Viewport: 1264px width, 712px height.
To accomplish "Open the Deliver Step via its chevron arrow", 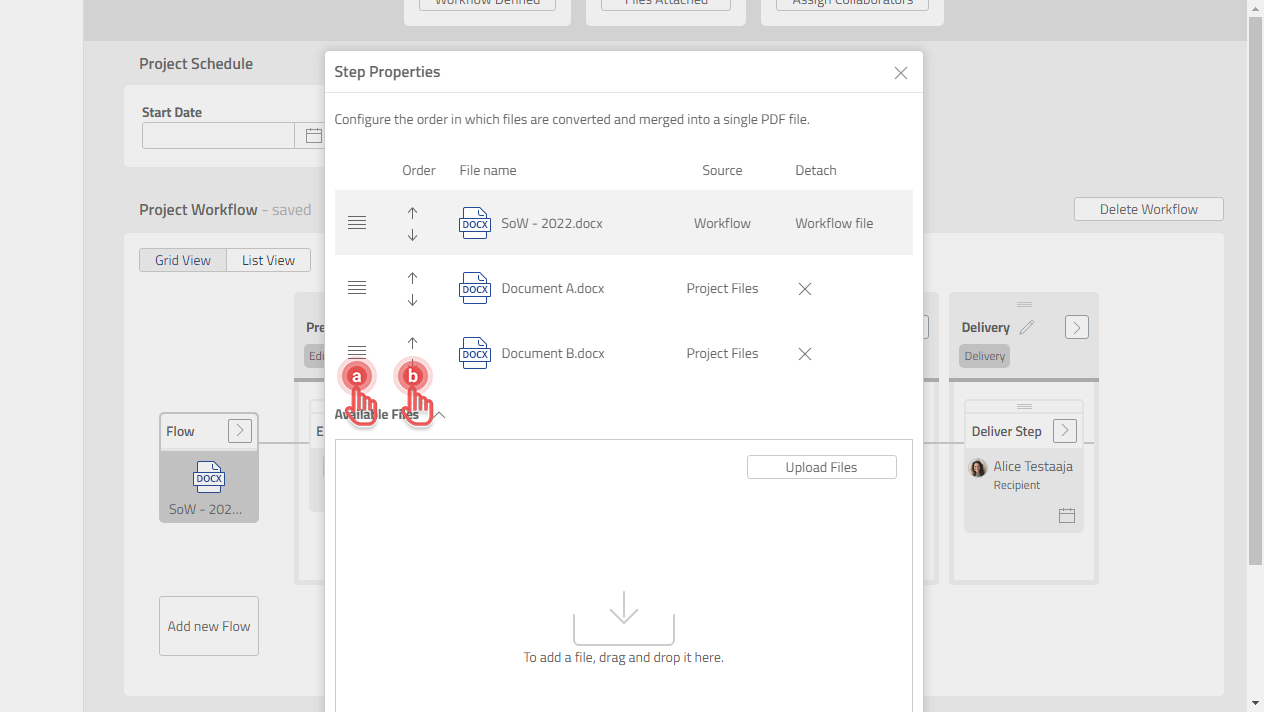I will pos(1064,430).
